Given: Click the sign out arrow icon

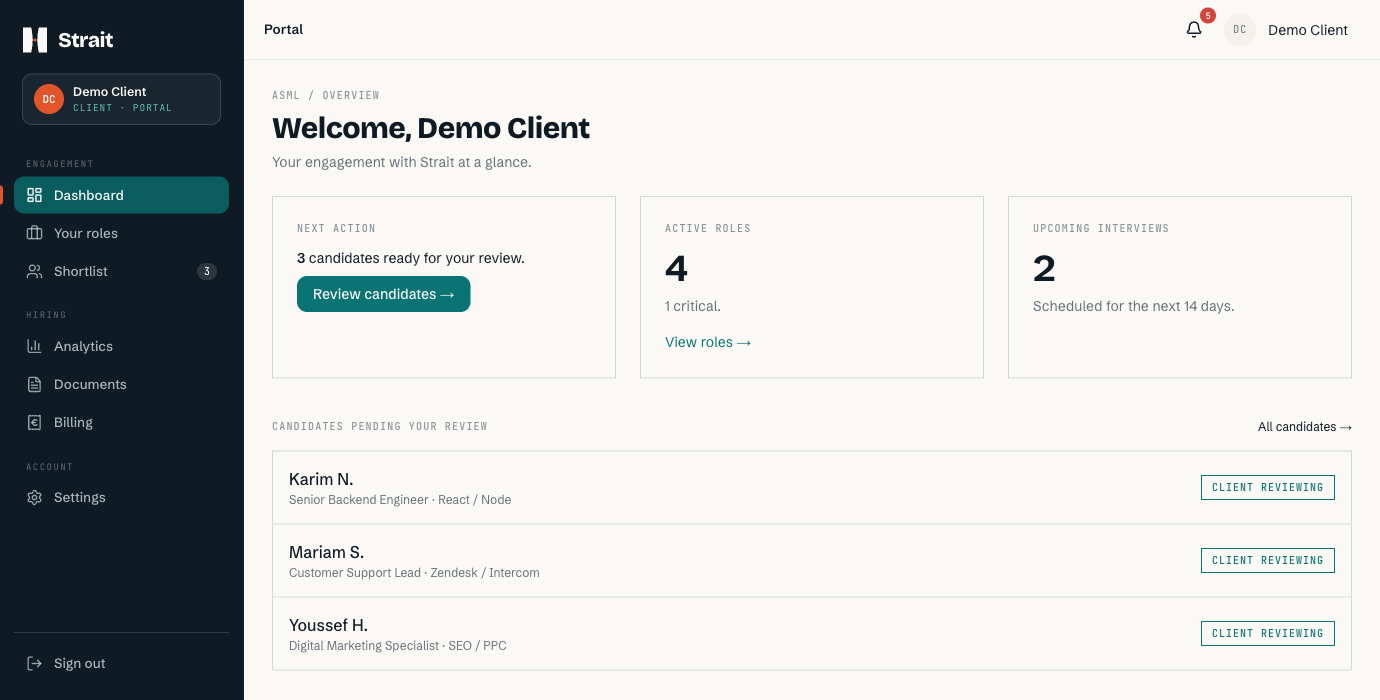Looking at the screenshot, I should [35, 663].
